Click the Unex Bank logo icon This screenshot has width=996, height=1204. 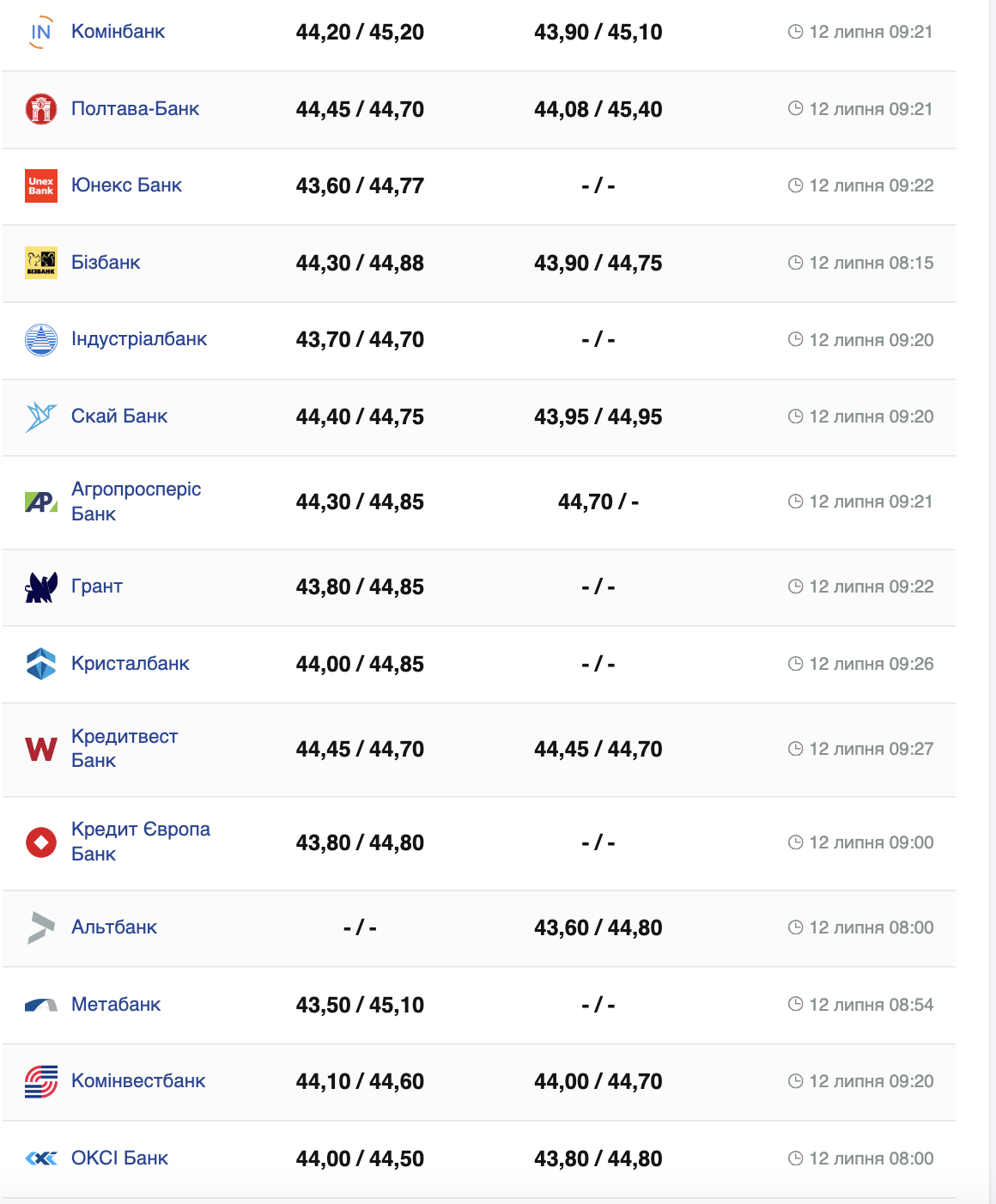click(x=40, y=185)
